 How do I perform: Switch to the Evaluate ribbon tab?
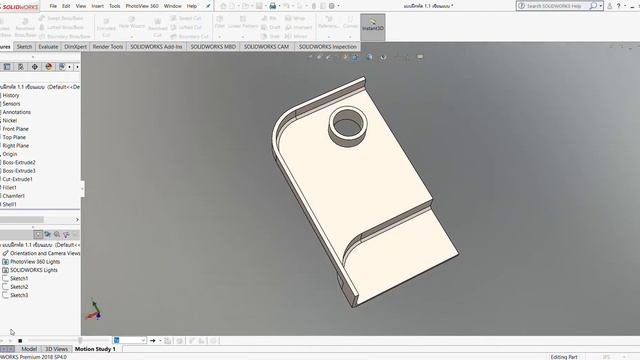tap(48, 47)
